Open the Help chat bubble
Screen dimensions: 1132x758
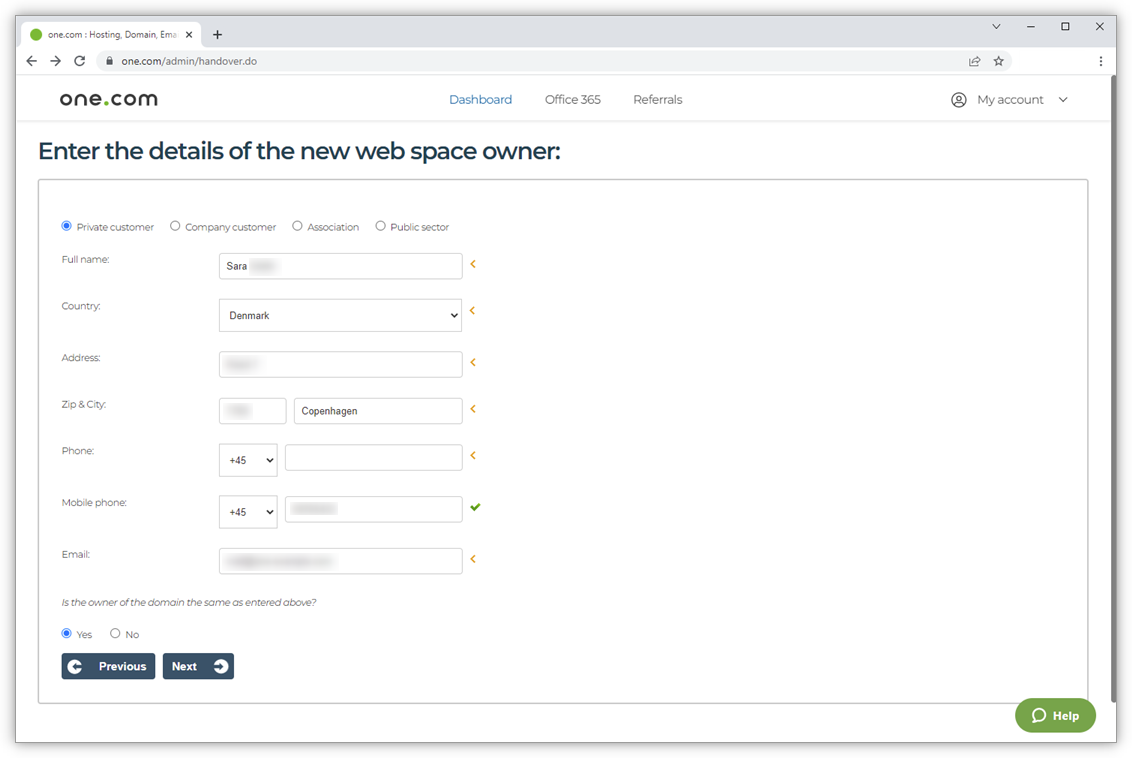click(x=1054, y=715)
